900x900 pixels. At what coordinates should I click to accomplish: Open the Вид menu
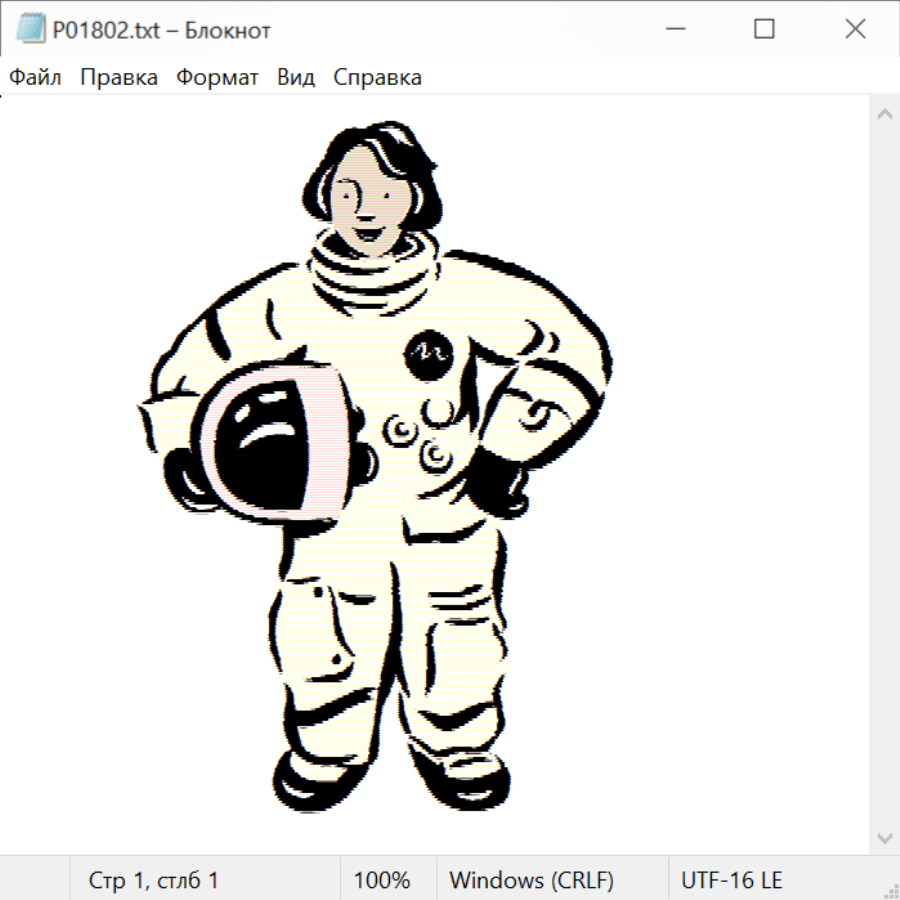[296, 78]
